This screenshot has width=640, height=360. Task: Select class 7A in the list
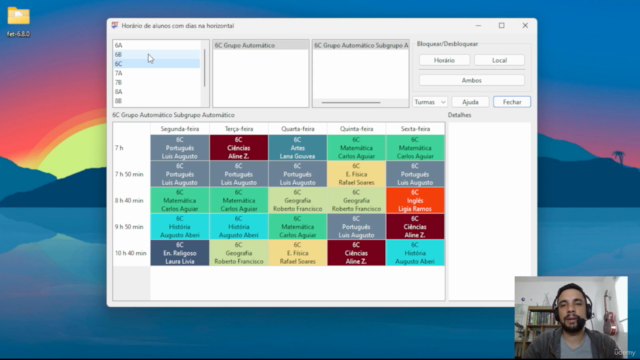(157, 73)
